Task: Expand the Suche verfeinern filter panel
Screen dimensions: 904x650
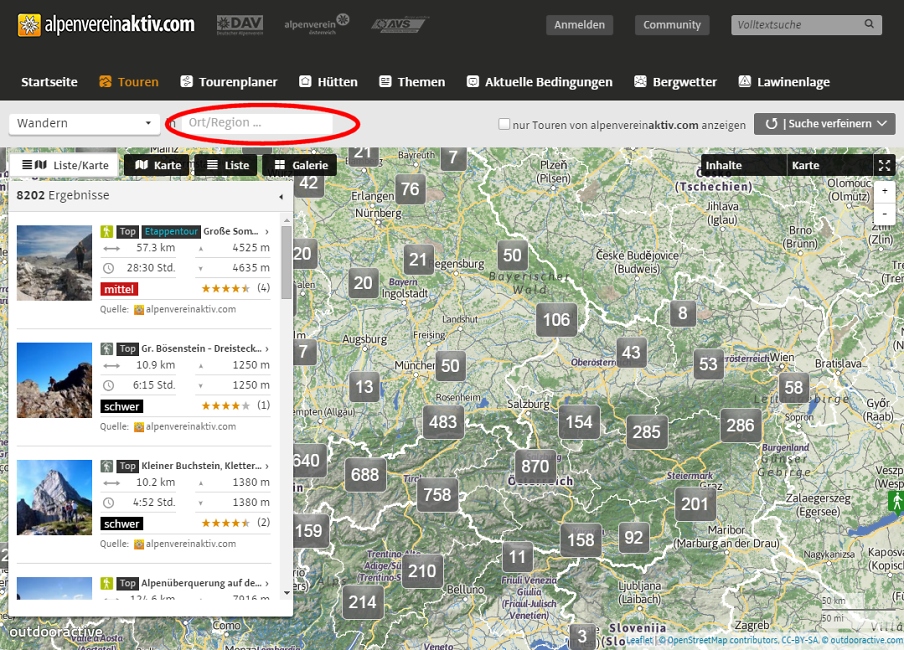Action: tap(824, 124)
